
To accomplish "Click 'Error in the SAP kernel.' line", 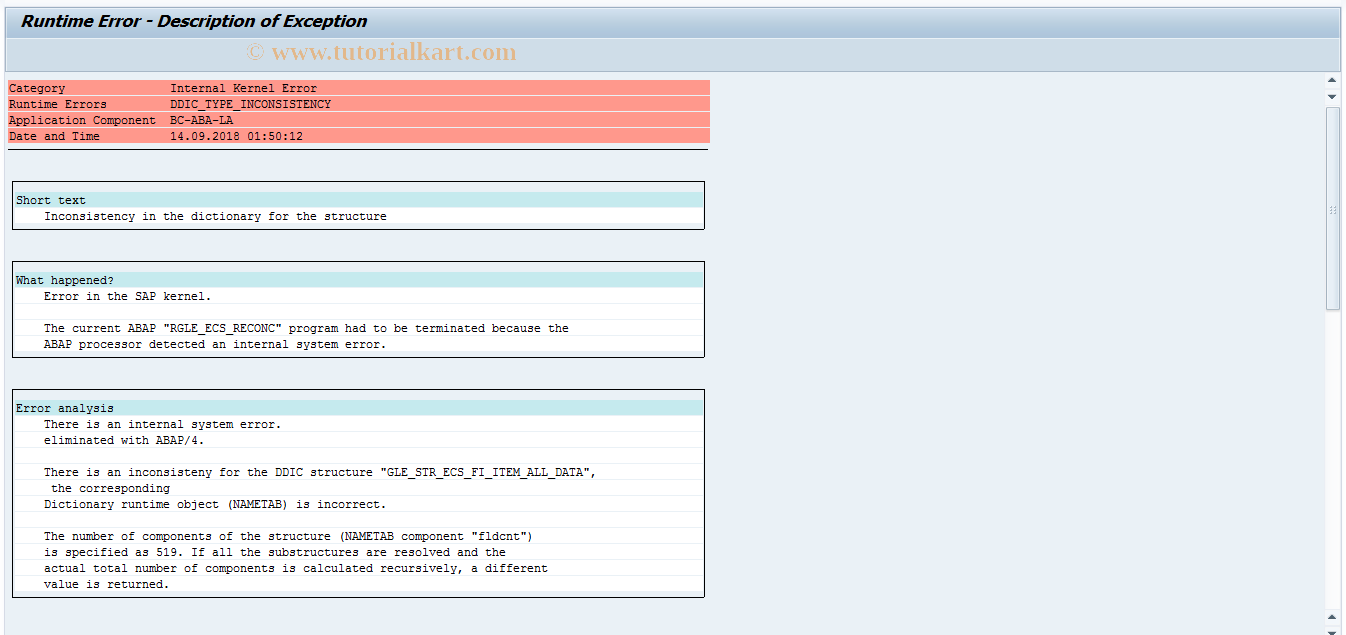I will click(128, 296).
